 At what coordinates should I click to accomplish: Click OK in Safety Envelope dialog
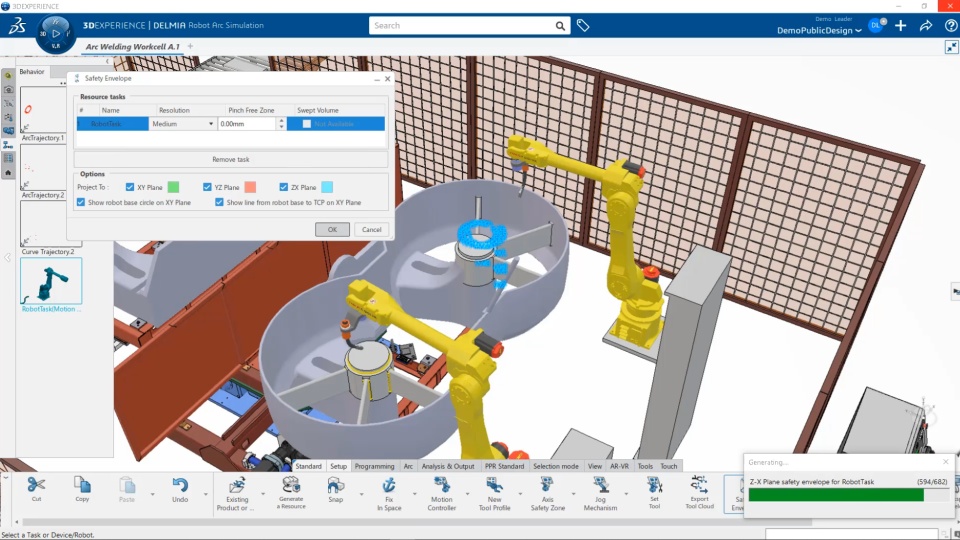pos(332,230)
